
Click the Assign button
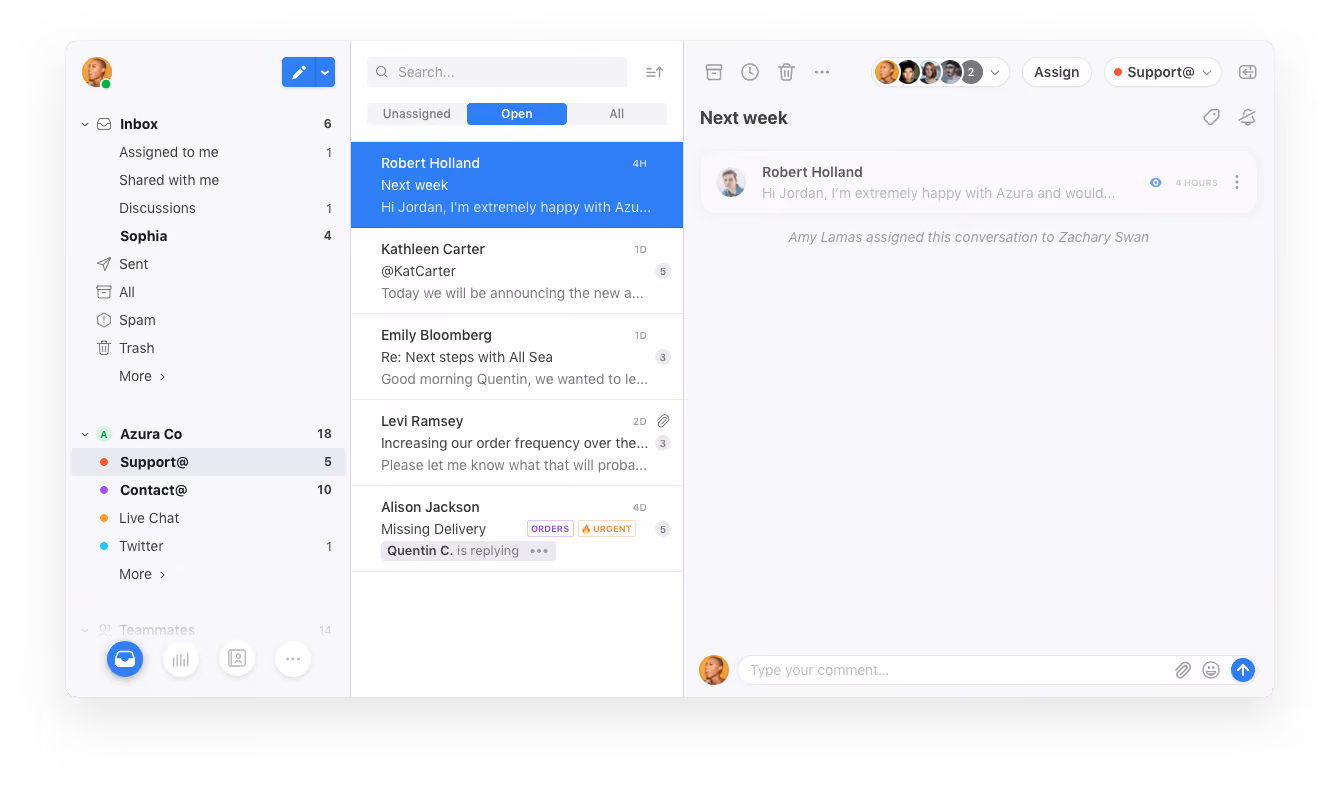[x=1057, y=72]
